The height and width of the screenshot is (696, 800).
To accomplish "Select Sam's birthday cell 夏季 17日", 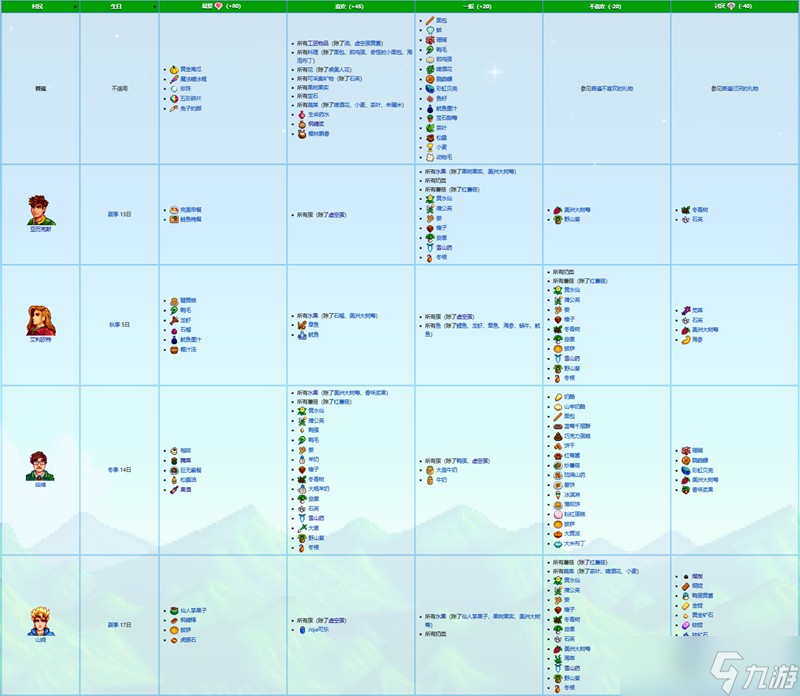I will (119, 625).
